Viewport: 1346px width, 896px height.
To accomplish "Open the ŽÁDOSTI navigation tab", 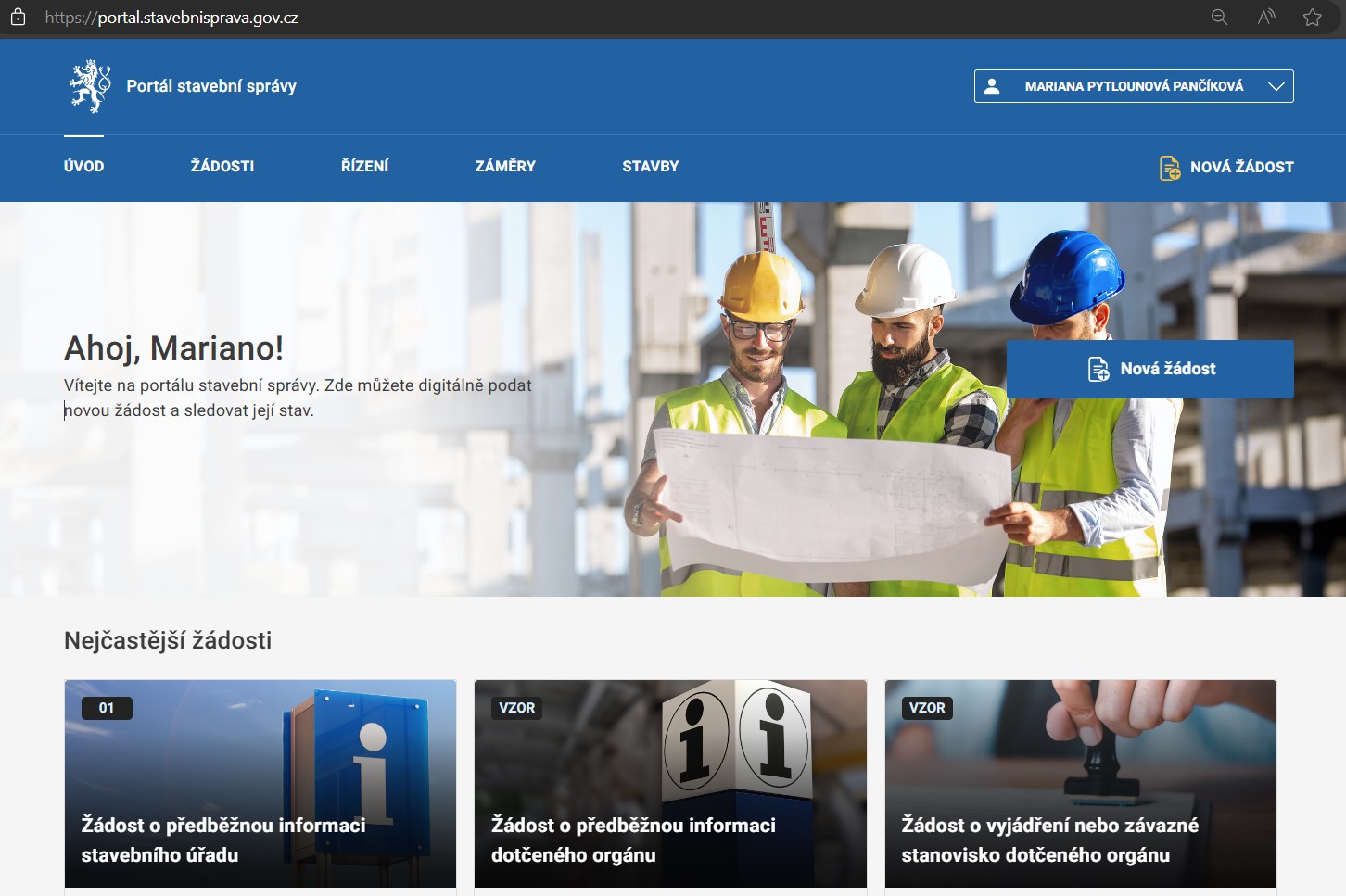I will tap(222, 167).
